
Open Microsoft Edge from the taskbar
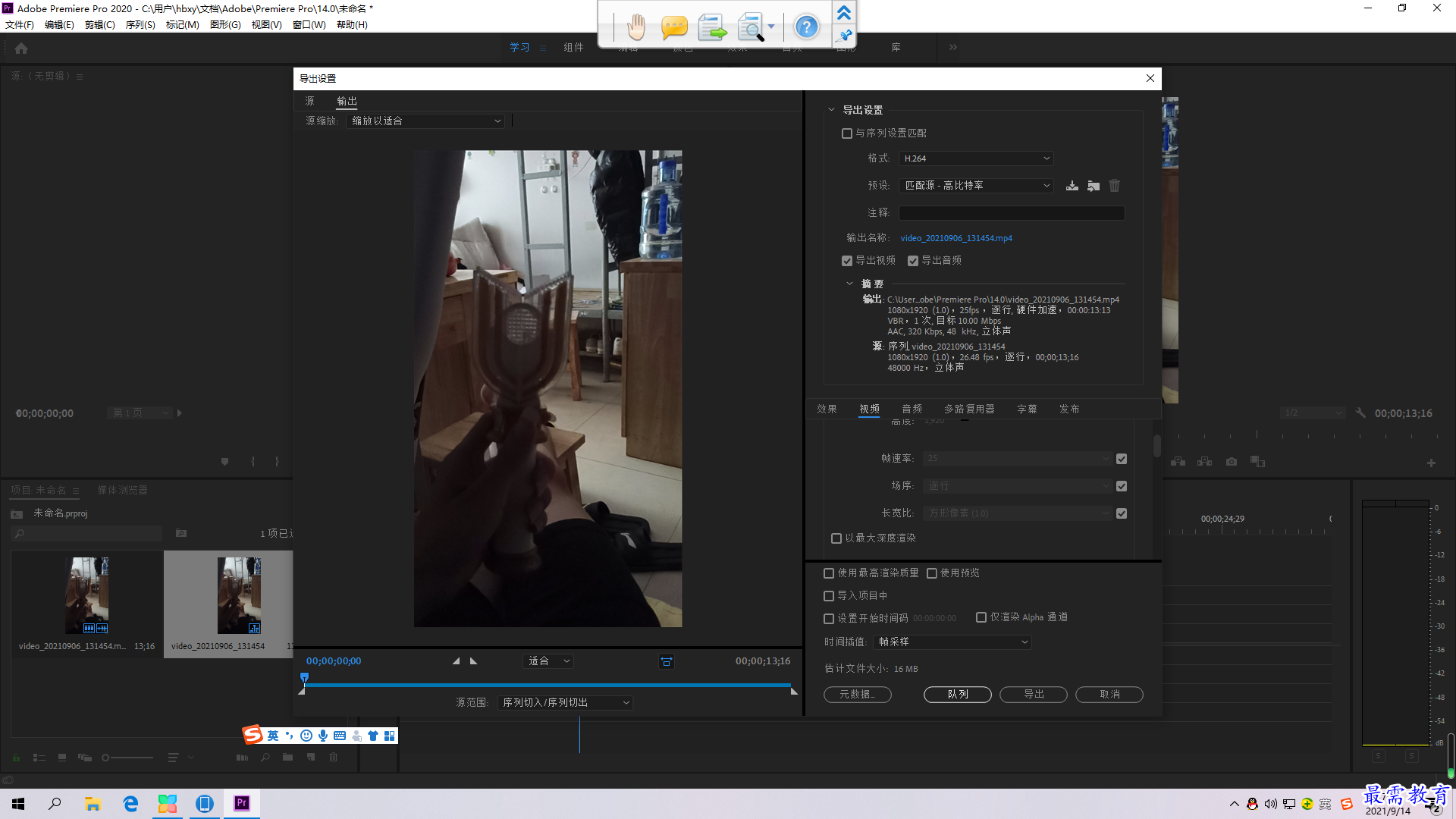[x=130, y=803]
